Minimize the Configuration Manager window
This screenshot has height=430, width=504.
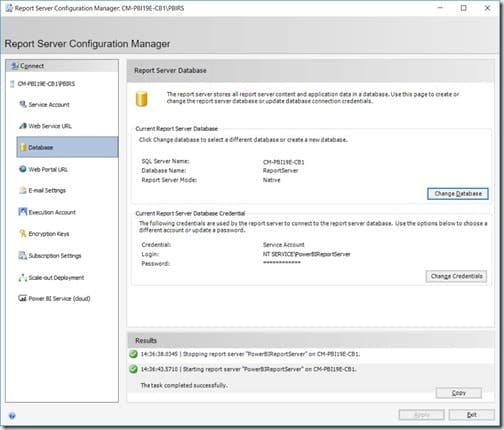(x=440, y=8)
